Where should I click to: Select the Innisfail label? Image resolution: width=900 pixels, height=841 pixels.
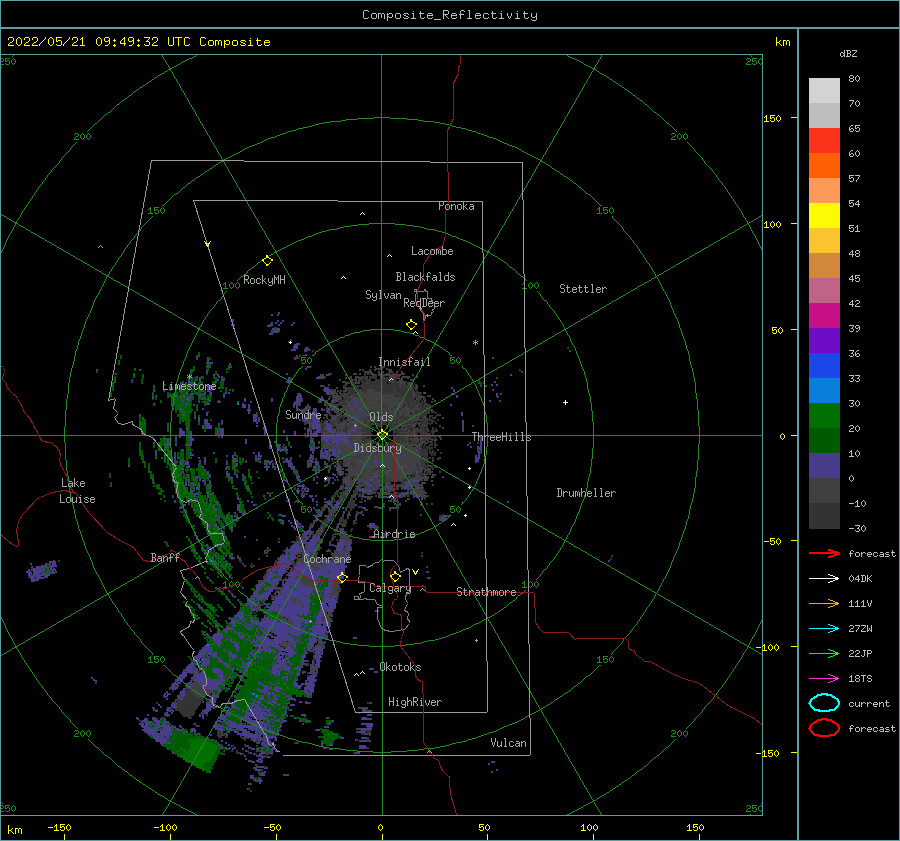pos(404,362)
